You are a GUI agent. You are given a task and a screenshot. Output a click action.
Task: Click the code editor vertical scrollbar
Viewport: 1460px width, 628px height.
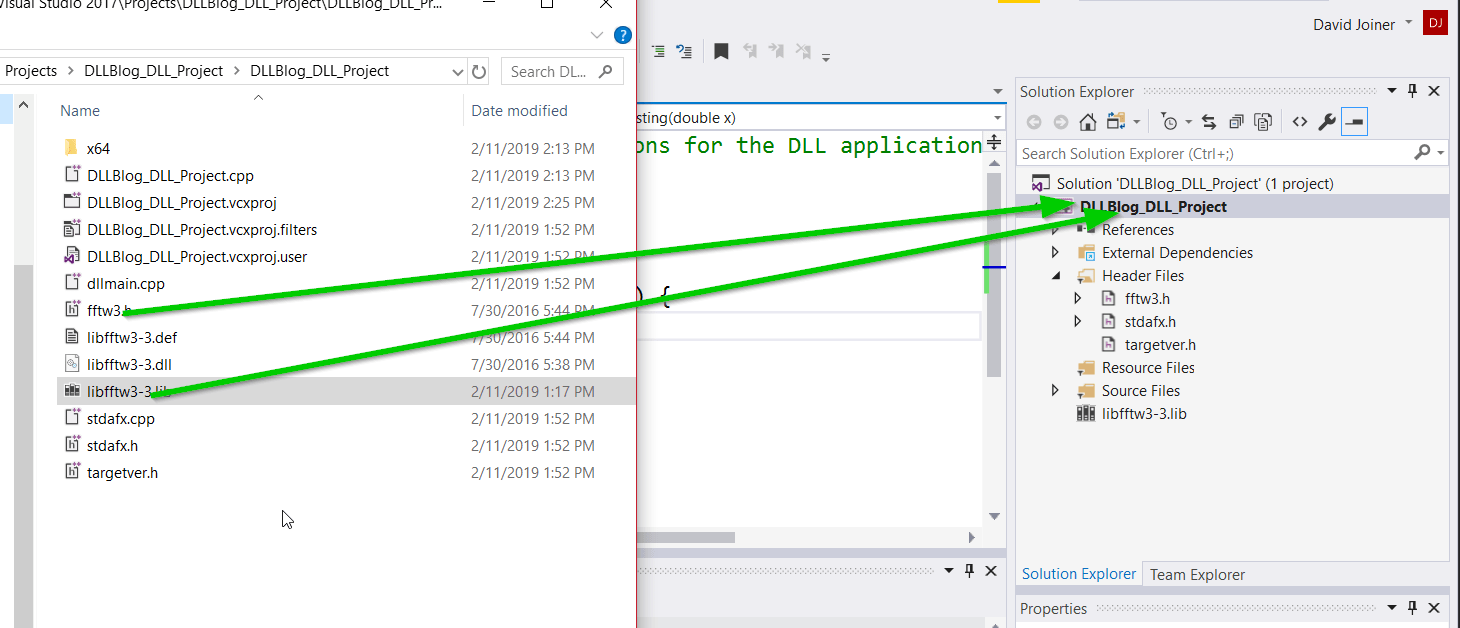994,275
